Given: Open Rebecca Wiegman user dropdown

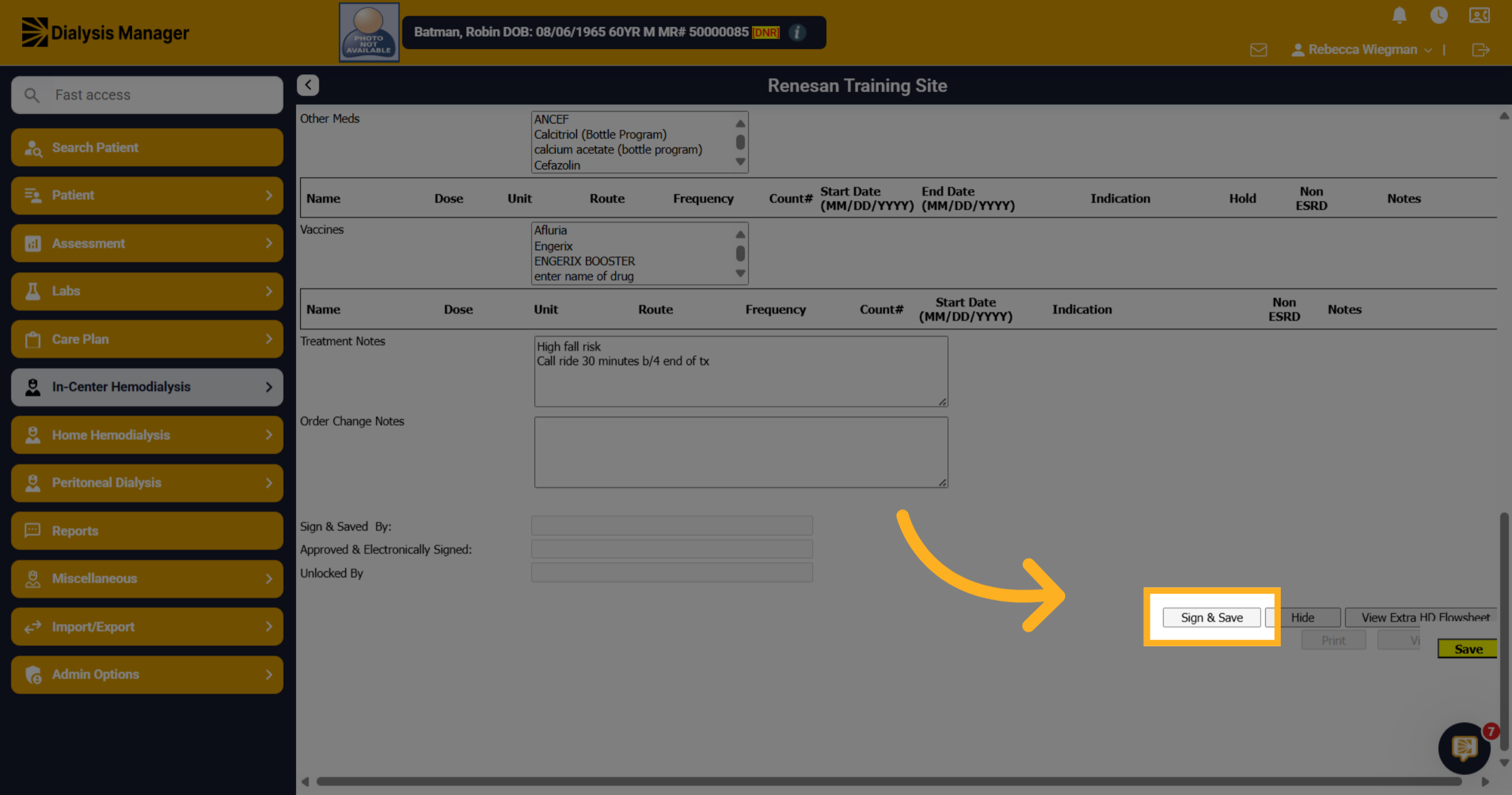Looking at the screenshot, I should 1362,50.
